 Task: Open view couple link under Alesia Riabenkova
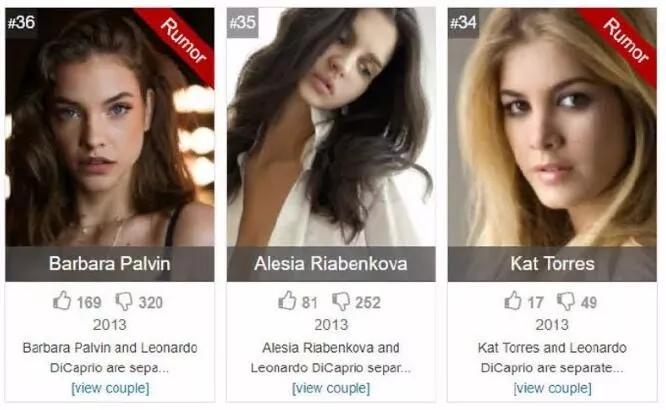[331, 388]
